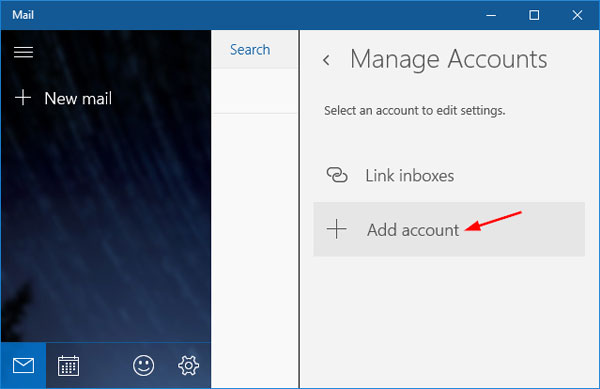Minimize the Mail window
This screenshot has width=600, height=389.
491,15
